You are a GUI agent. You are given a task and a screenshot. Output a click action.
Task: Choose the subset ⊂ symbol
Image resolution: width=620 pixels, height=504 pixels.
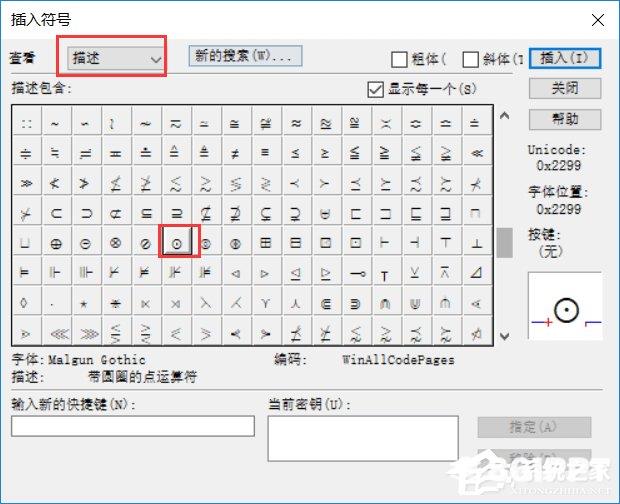click(56, 213)
